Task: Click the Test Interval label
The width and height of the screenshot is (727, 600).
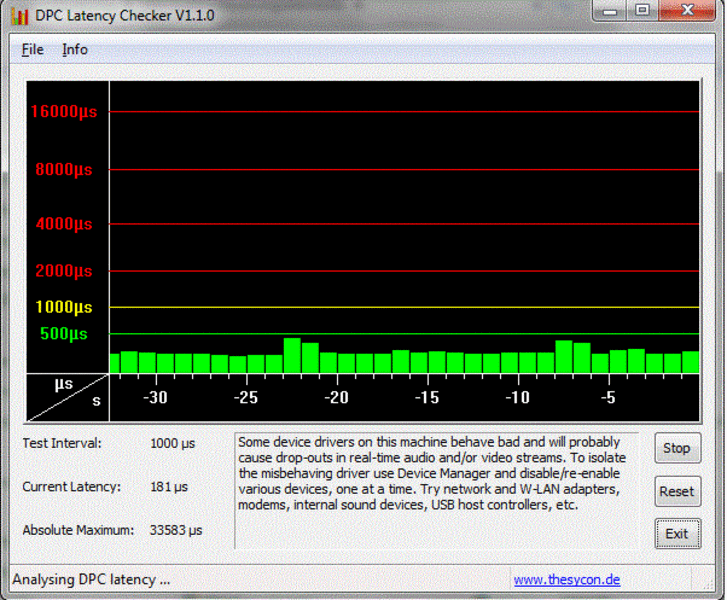Action: (x=62, y=443)
